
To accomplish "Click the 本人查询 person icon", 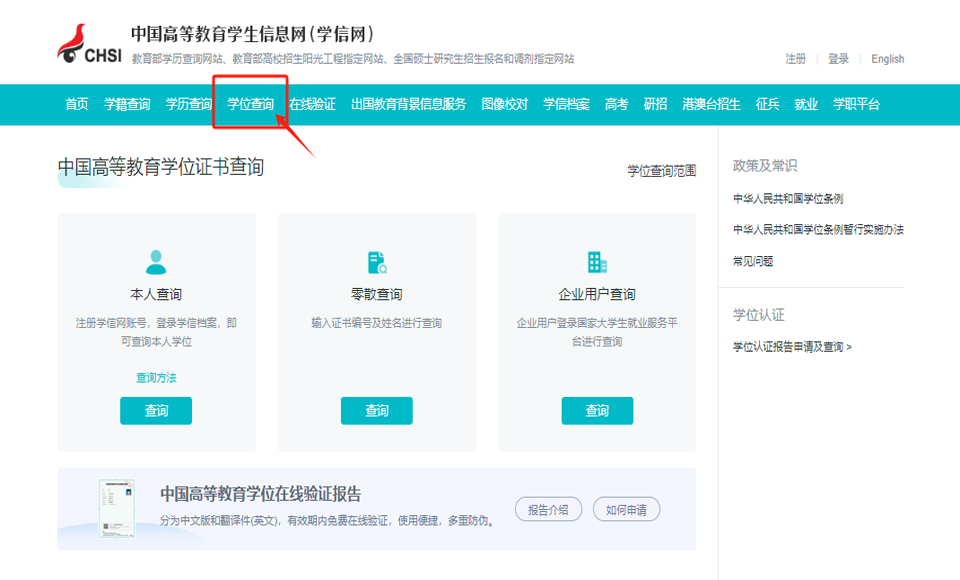I will 156,262.
